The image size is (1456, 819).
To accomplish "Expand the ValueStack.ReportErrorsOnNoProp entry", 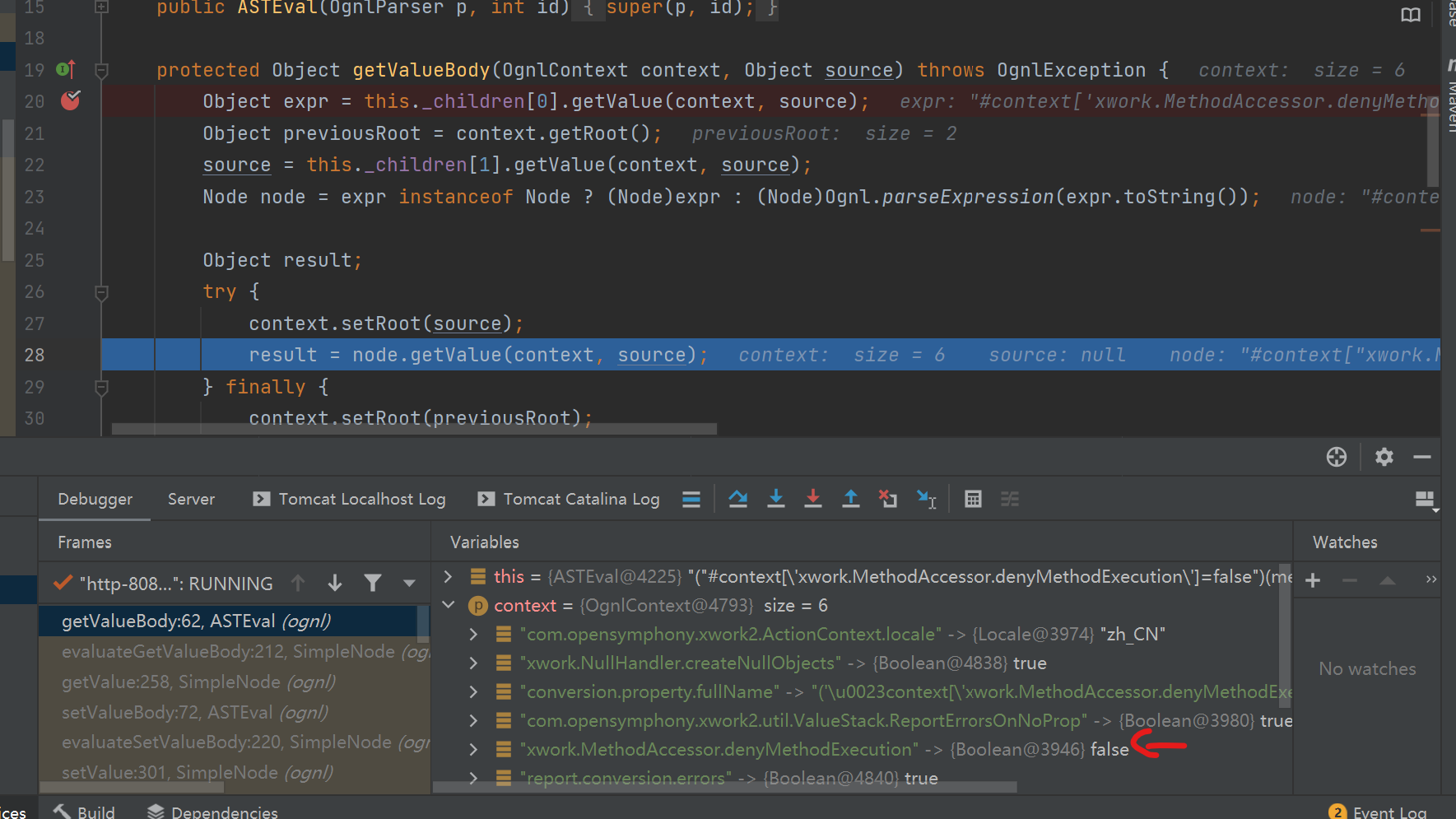I will (x=473, y=720).
